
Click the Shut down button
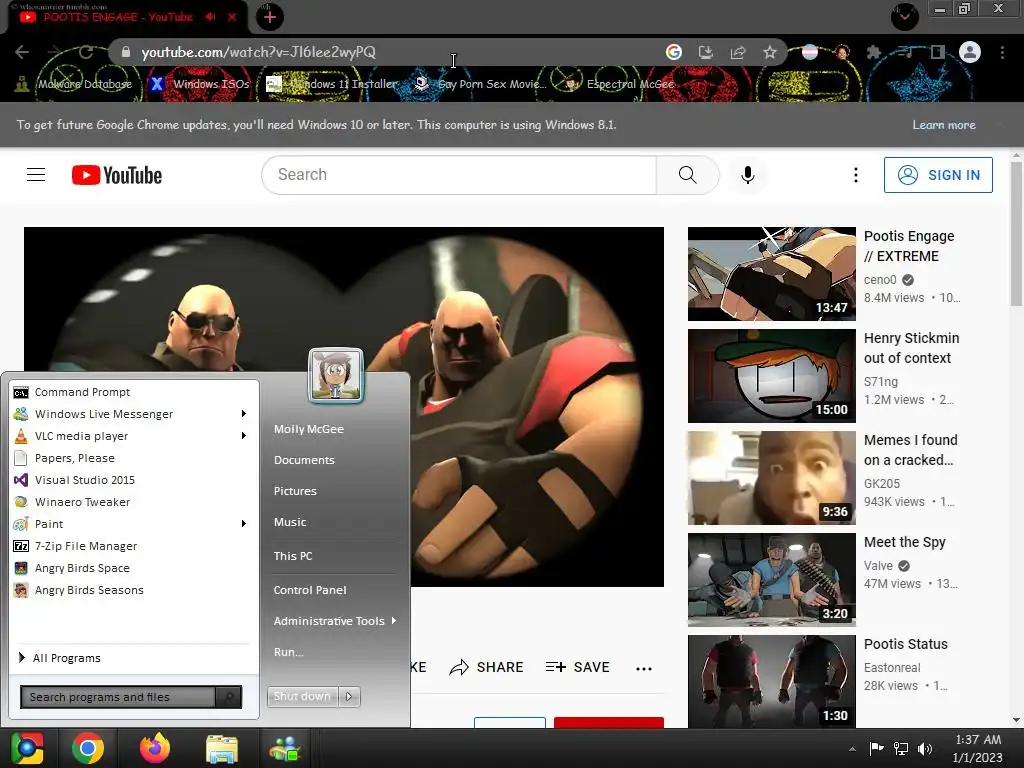click(x=302, y=697)
